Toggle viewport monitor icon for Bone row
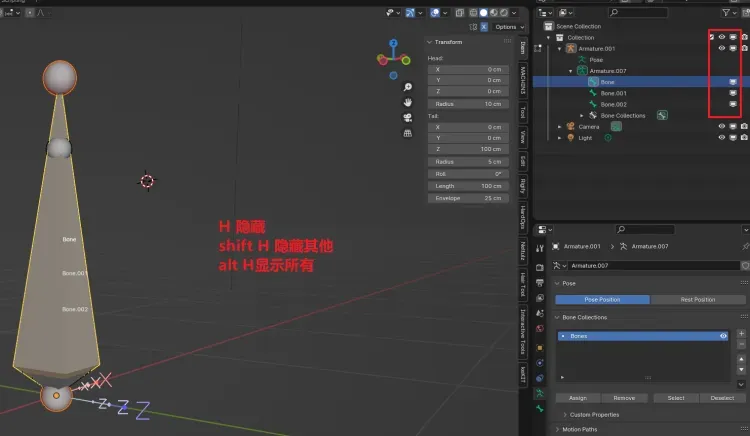 [x=733, y=82]
